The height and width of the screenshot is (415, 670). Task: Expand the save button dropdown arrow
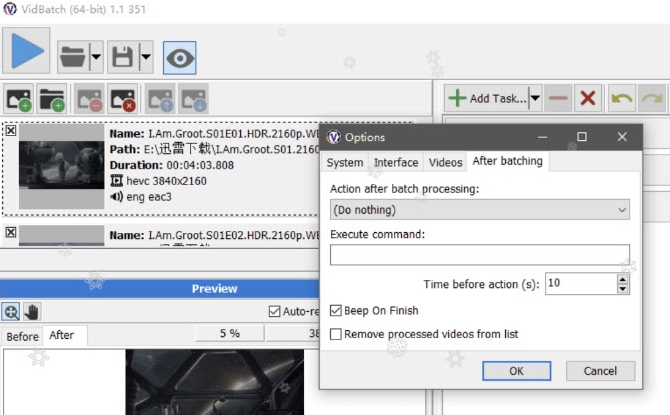146,57
